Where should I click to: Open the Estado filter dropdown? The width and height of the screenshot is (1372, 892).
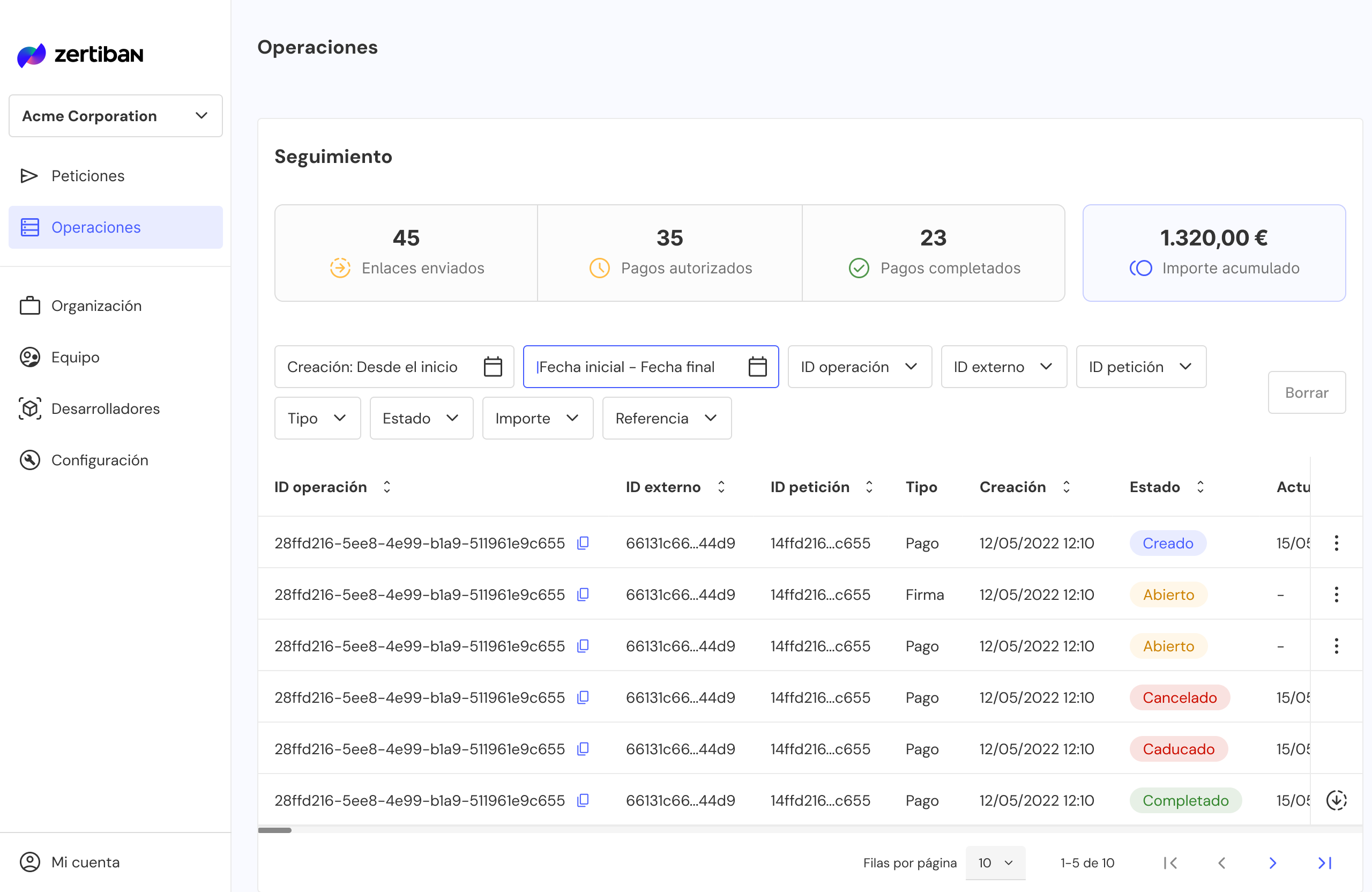coord(421,418)
